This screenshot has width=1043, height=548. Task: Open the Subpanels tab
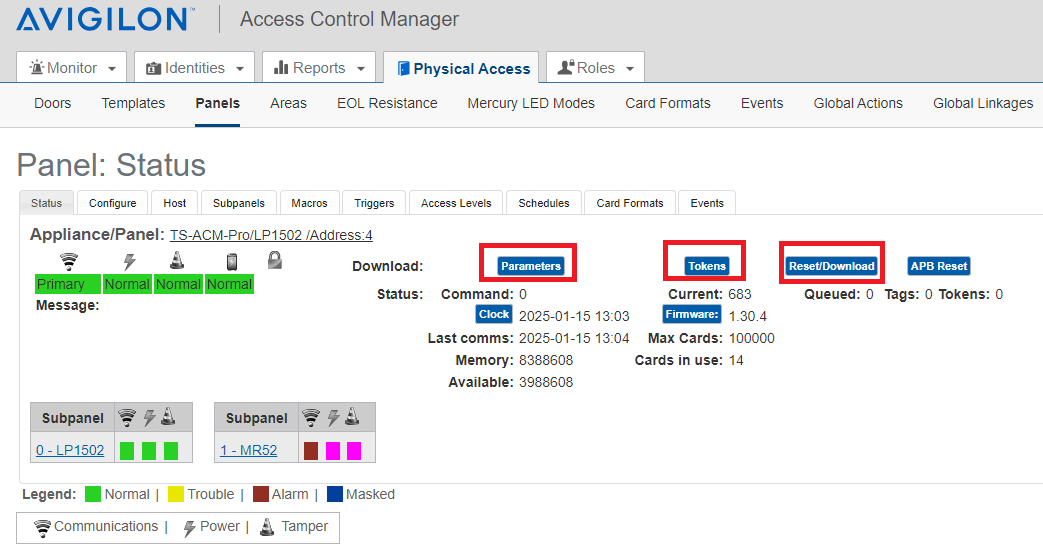point(239,203)
